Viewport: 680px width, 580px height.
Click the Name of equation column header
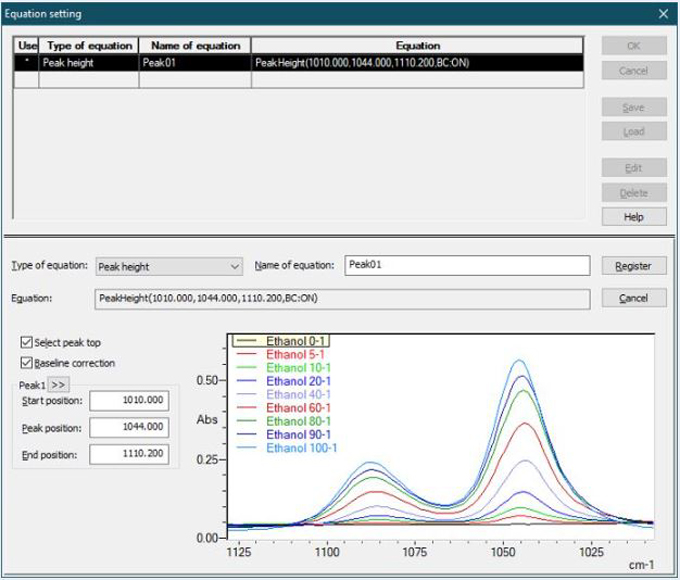[x=195, y=45]
